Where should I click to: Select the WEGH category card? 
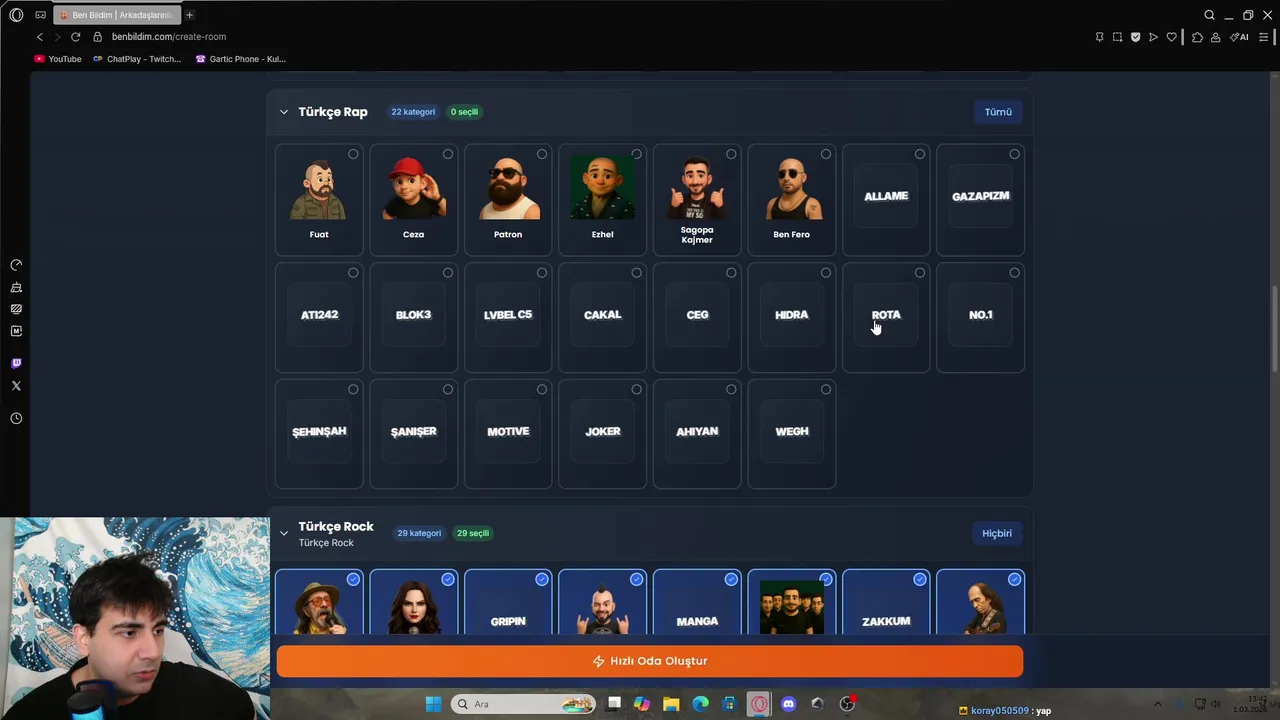792,434
